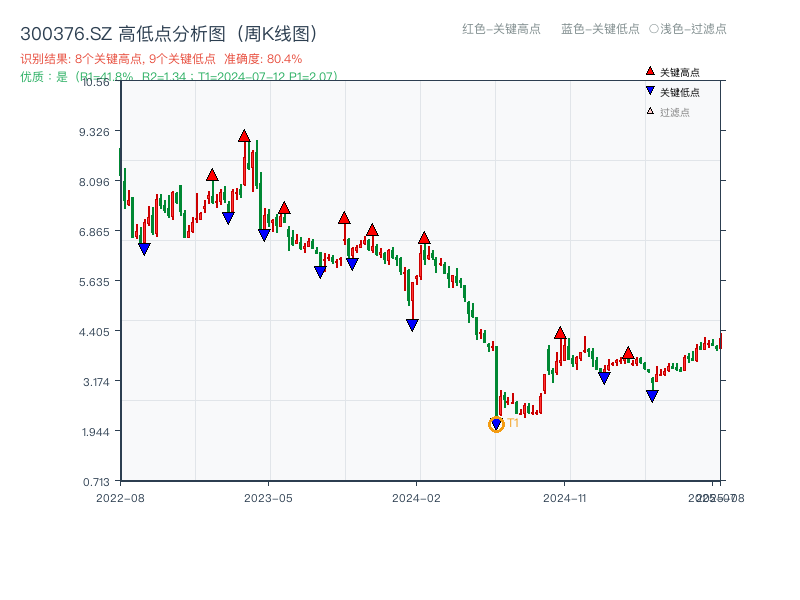Click the orange-circled T1 low point marker

pyautogui.click(x=496, y=424)
